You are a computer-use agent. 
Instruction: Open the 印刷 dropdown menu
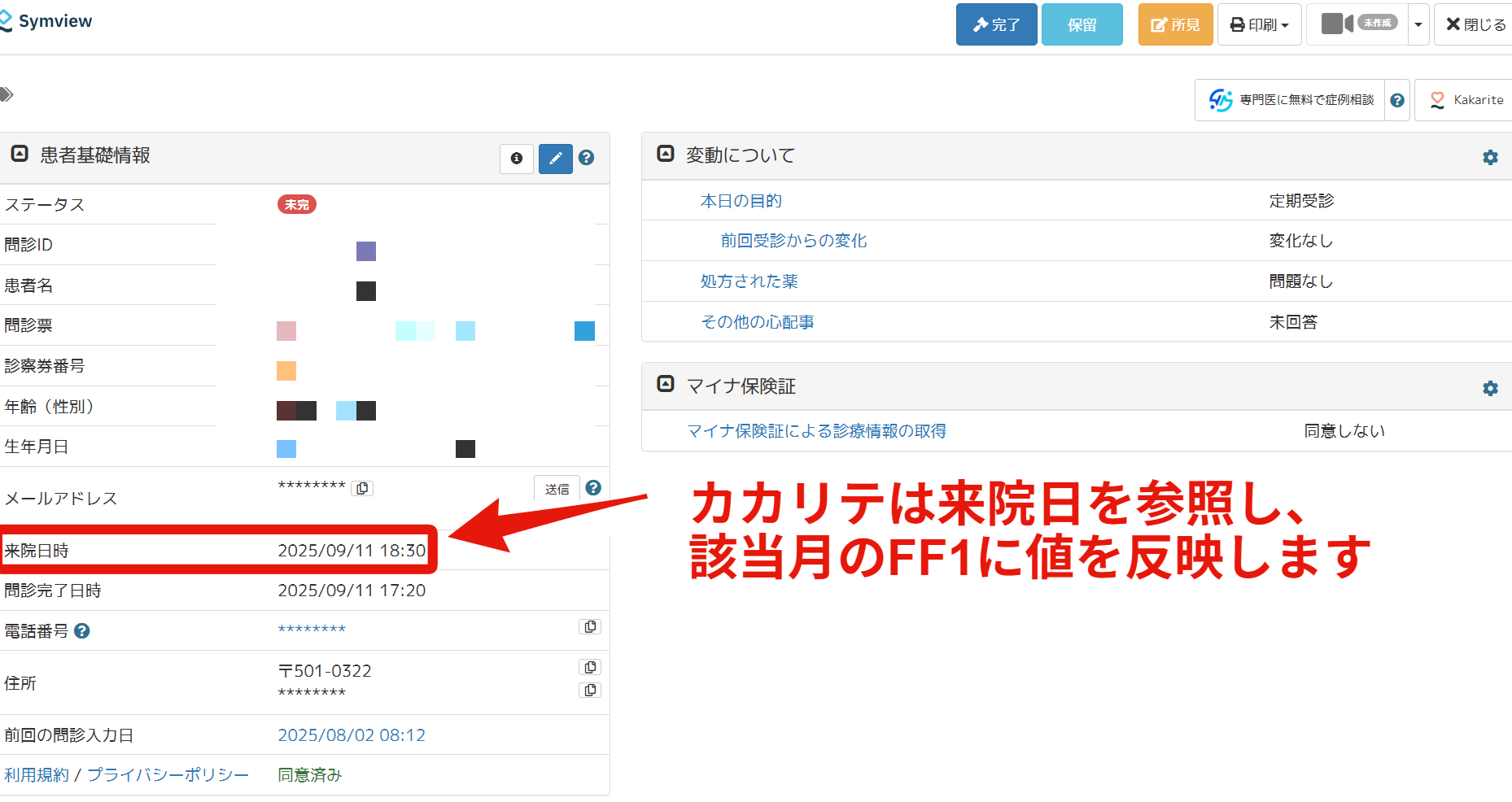[1259, 25]
